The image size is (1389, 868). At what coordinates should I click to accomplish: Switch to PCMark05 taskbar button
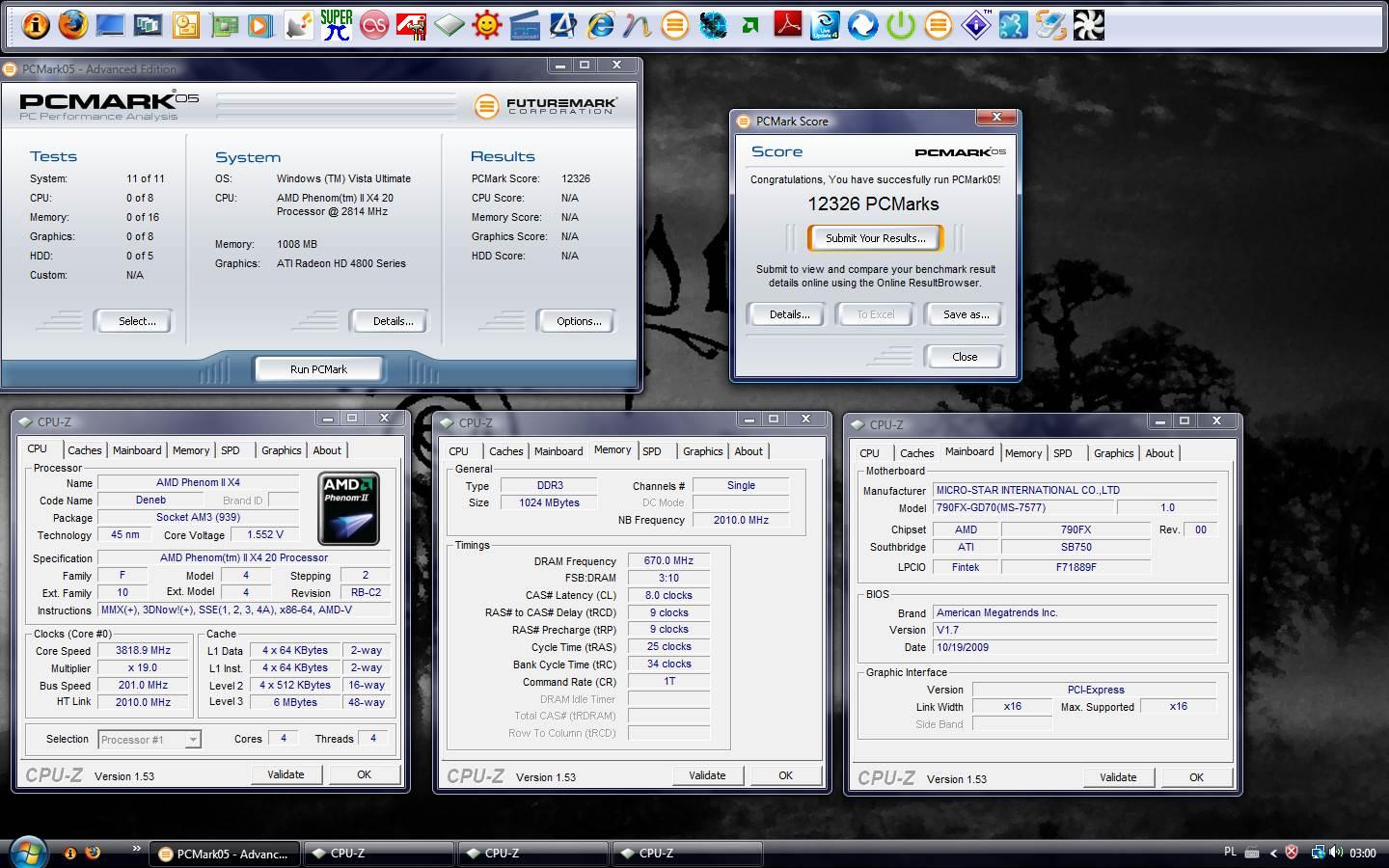(223, 854)
